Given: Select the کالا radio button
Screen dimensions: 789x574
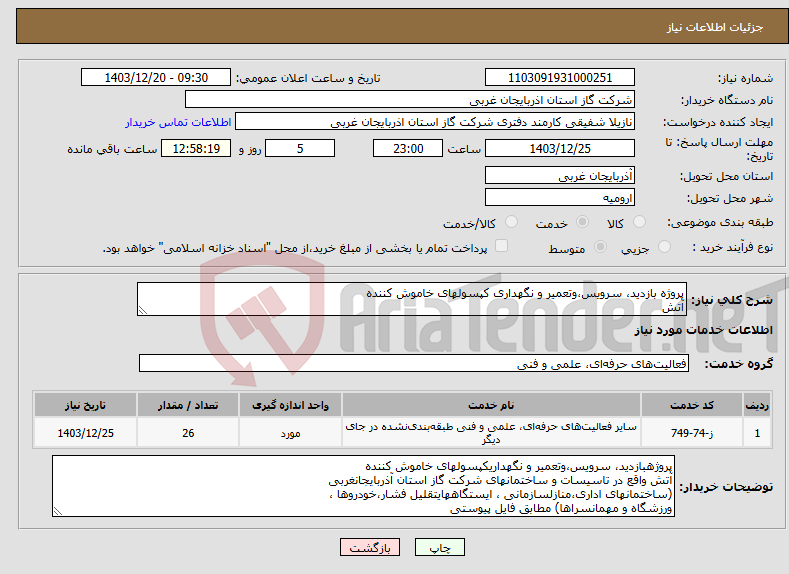Looking at the screenshot, I should coord(639,222).
